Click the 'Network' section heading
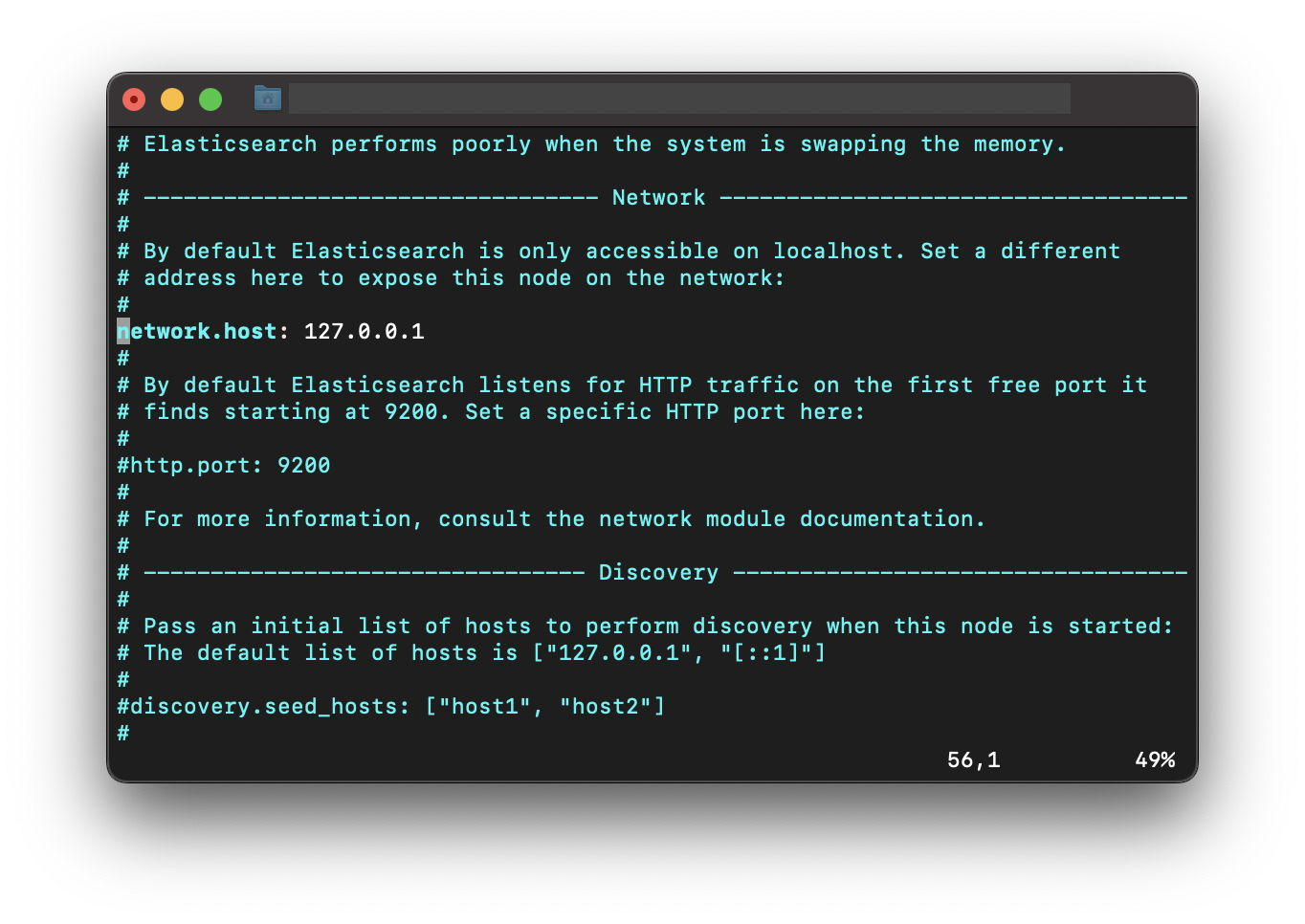This screenshot has width=1305, height=924. tap(658, 198)
